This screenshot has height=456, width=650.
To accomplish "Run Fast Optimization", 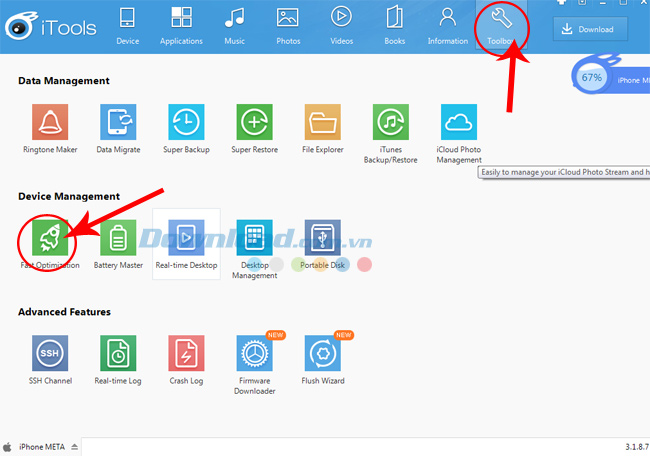I will (x=49, y=239).
